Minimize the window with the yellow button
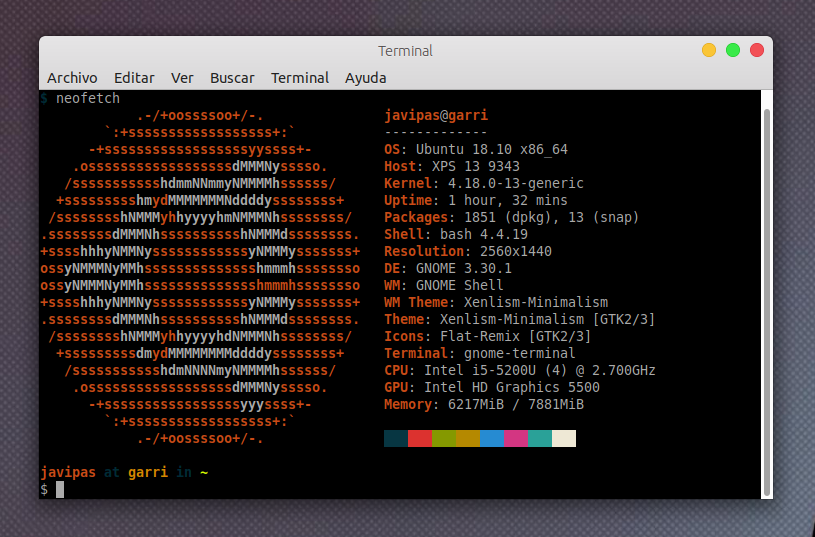The height and width of the screenshot is (537, 815). click(709, 50)
